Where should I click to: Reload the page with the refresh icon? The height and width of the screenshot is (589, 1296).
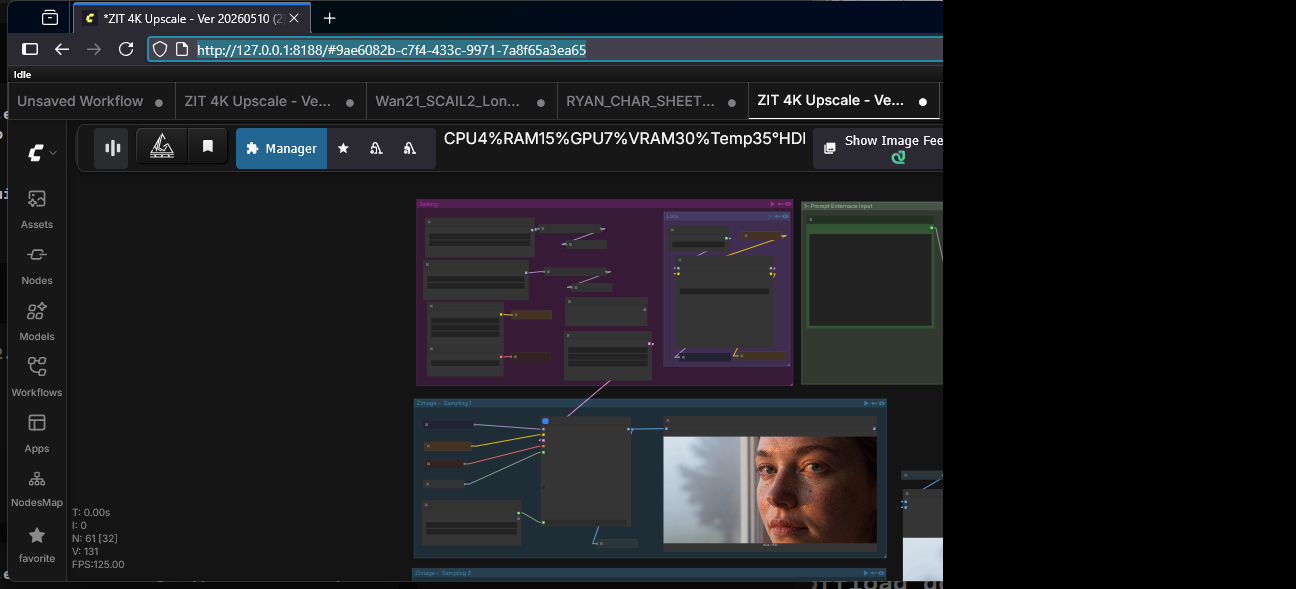126,49
